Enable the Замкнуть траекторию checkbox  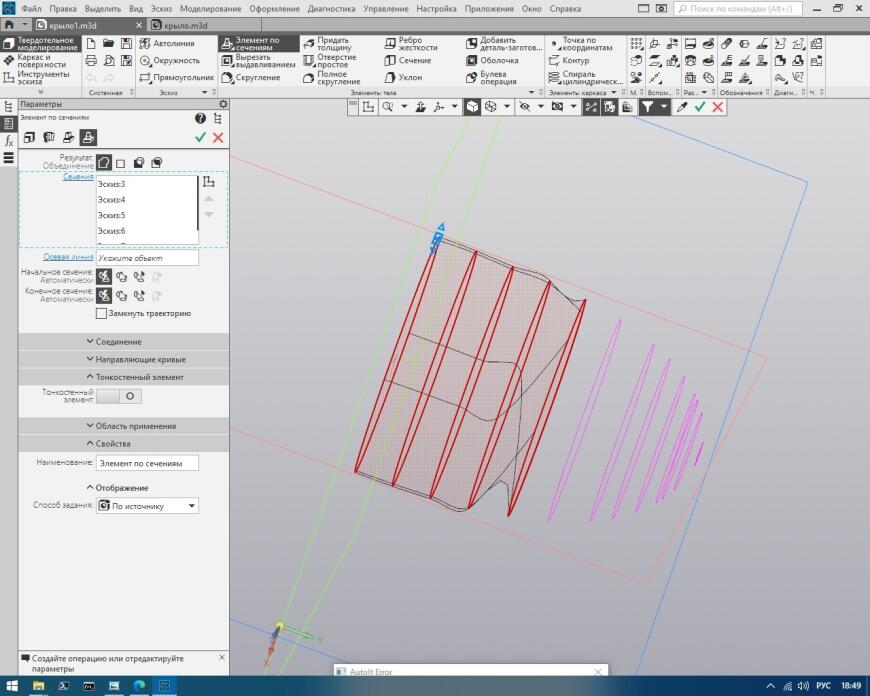tap(101, 313)
